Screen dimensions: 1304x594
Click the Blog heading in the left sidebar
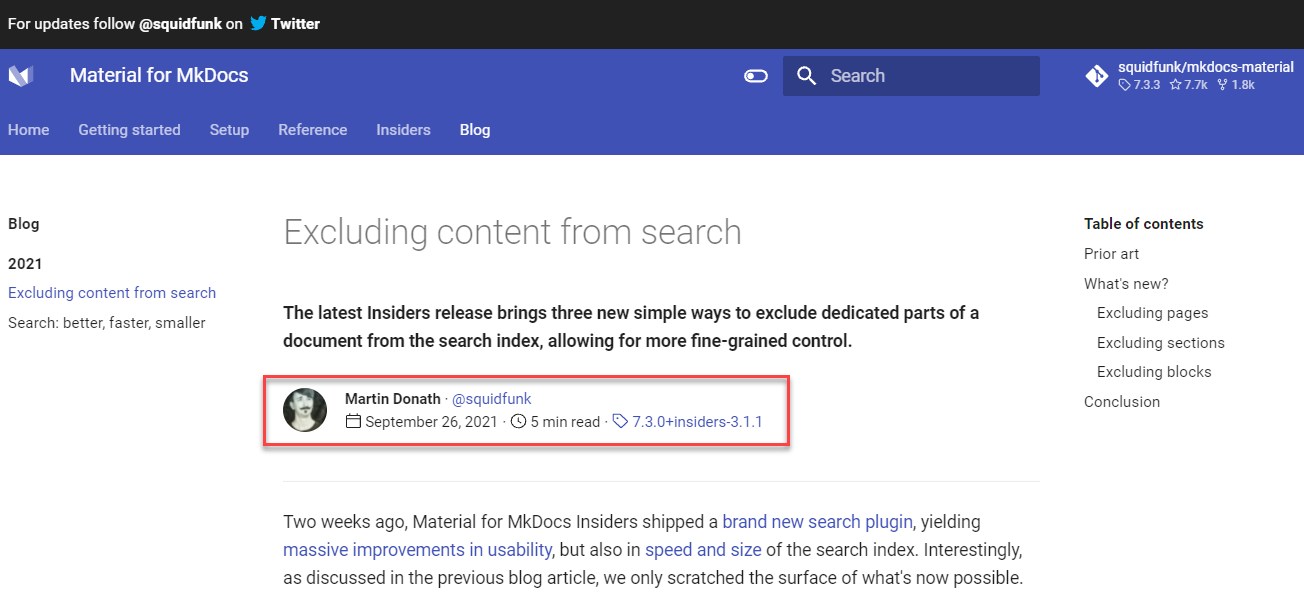point(24,224)
